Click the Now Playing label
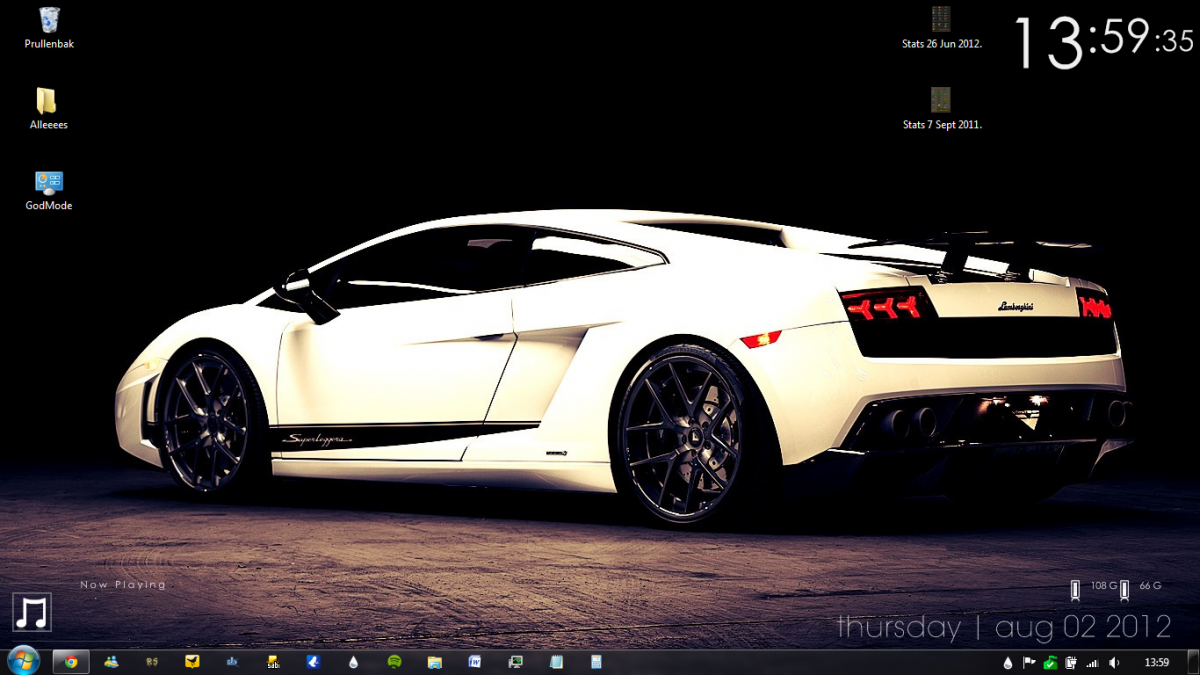The image size is (1200, 675). pos(123,585)
